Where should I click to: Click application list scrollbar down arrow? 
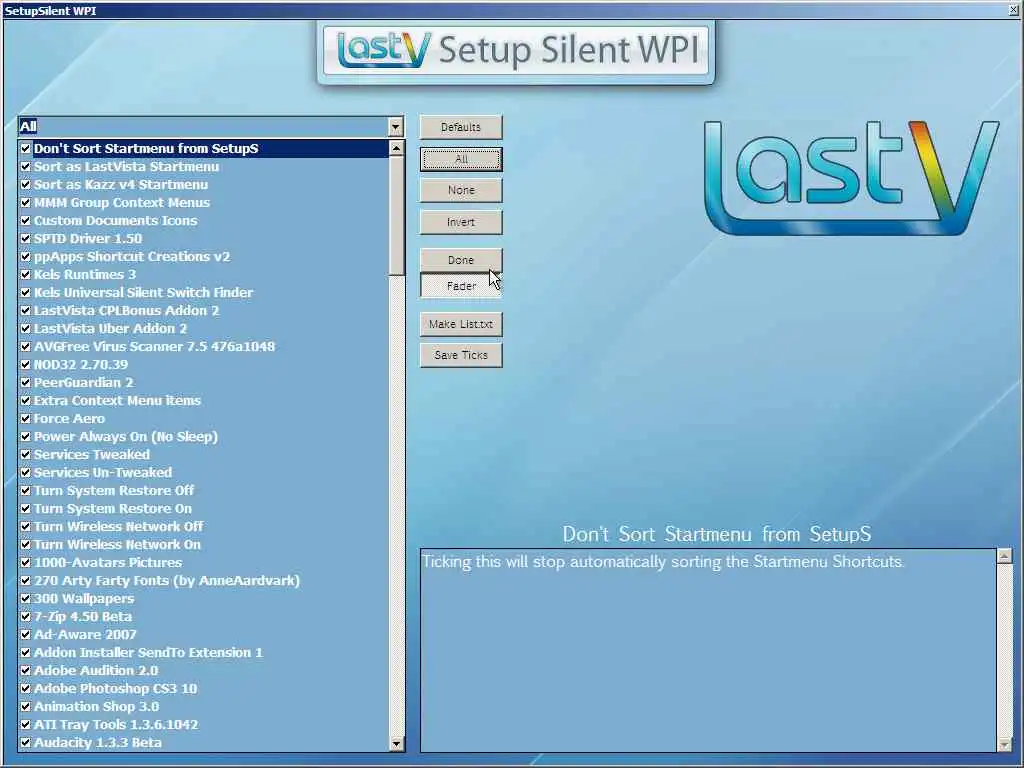click(396, 744)
